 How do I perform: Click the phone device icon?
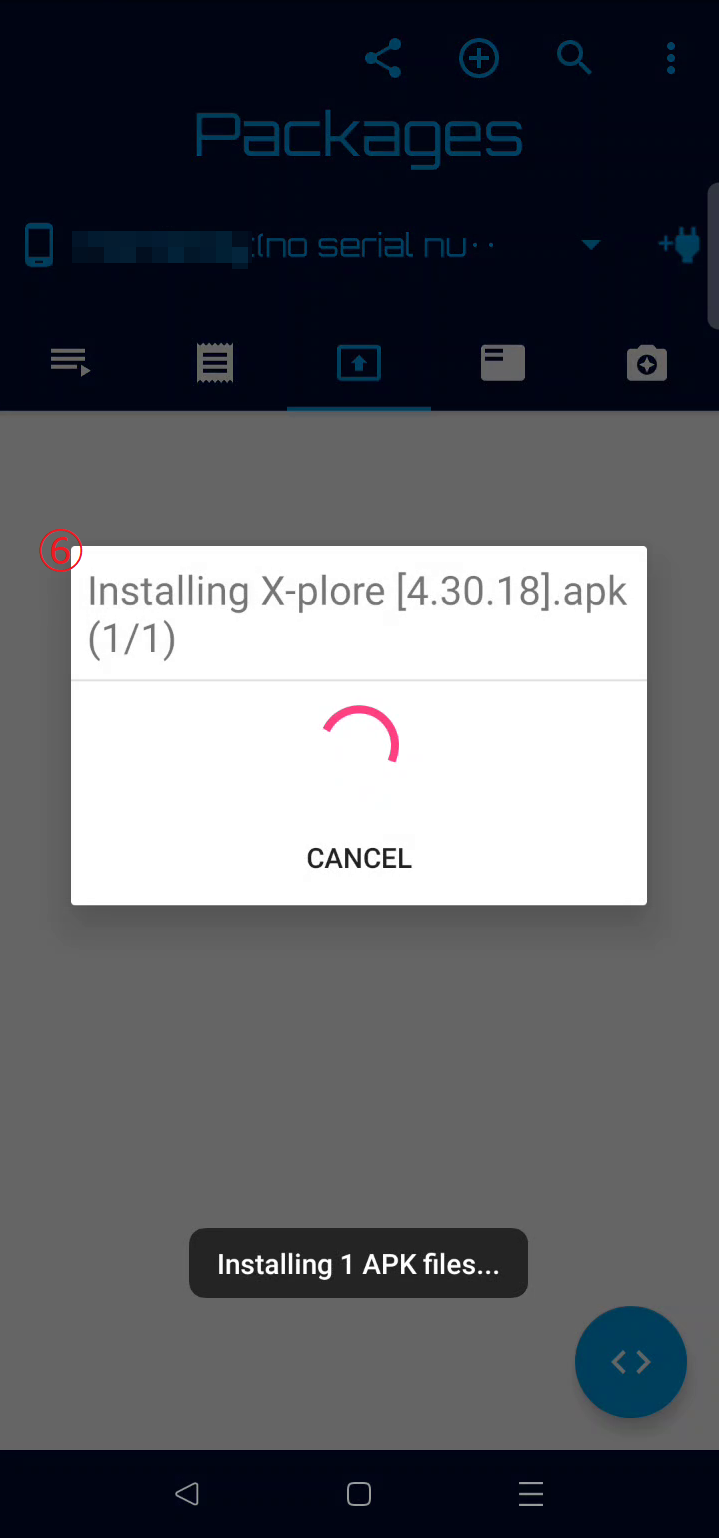coord(39,245)
